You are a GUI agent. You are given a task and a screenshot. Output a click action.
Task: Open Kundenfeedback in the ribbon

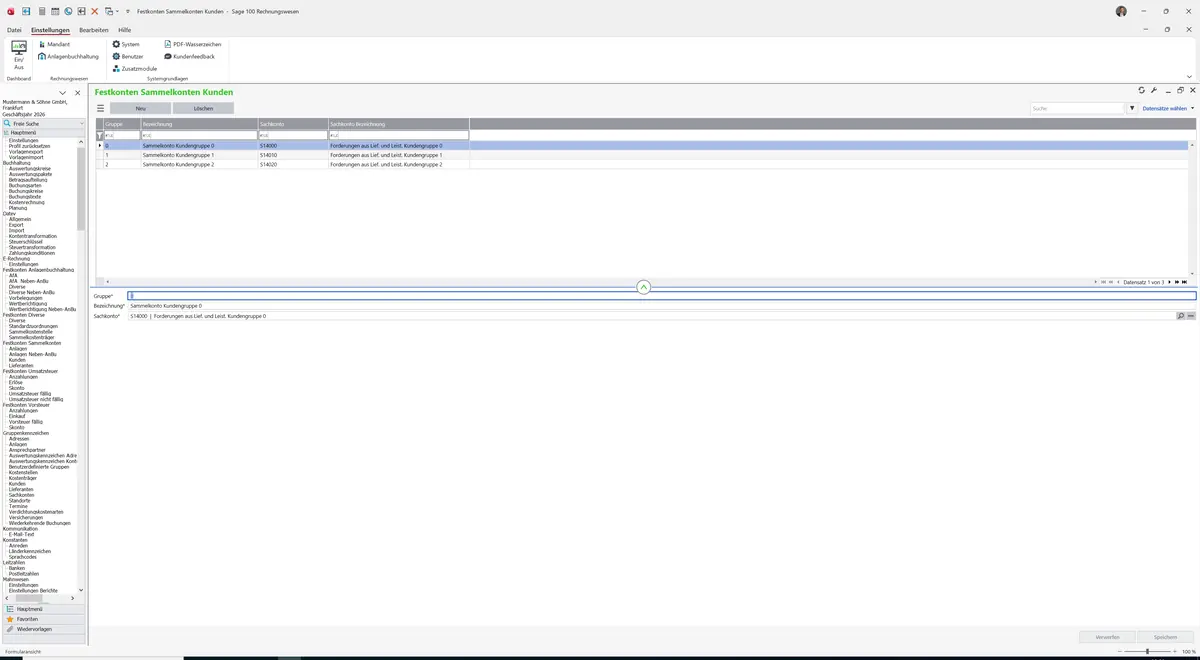(x=189, y=57)
